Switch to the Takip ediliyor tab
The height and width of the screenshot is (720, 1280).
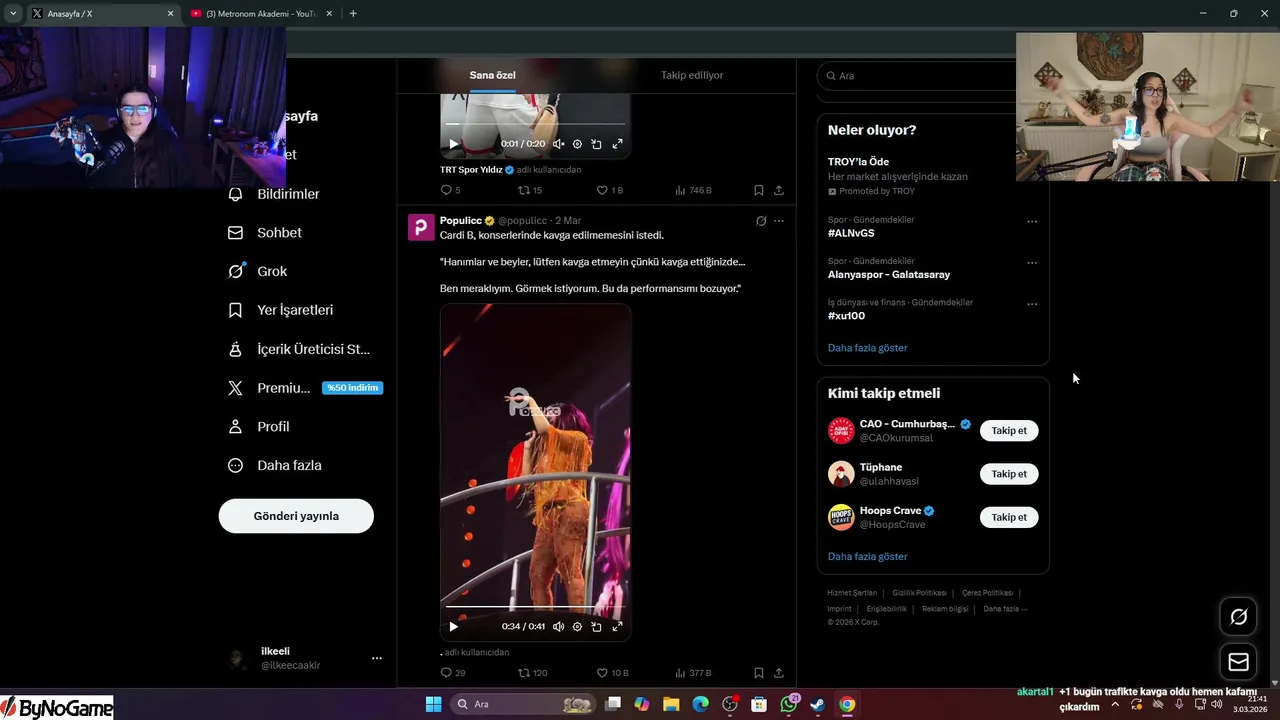(692, 75)
